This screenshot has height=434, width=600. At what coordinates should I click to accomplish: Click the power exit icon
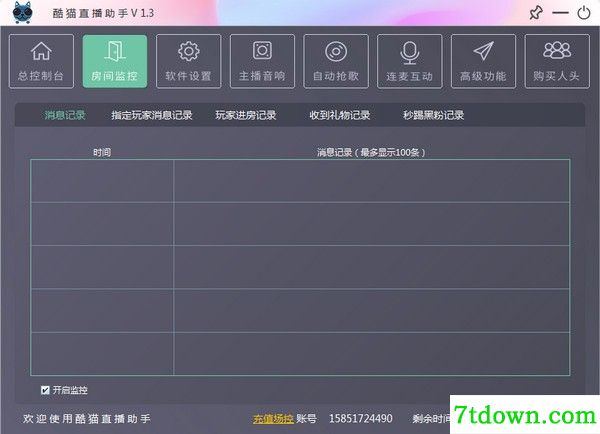[x=584, y=13]
